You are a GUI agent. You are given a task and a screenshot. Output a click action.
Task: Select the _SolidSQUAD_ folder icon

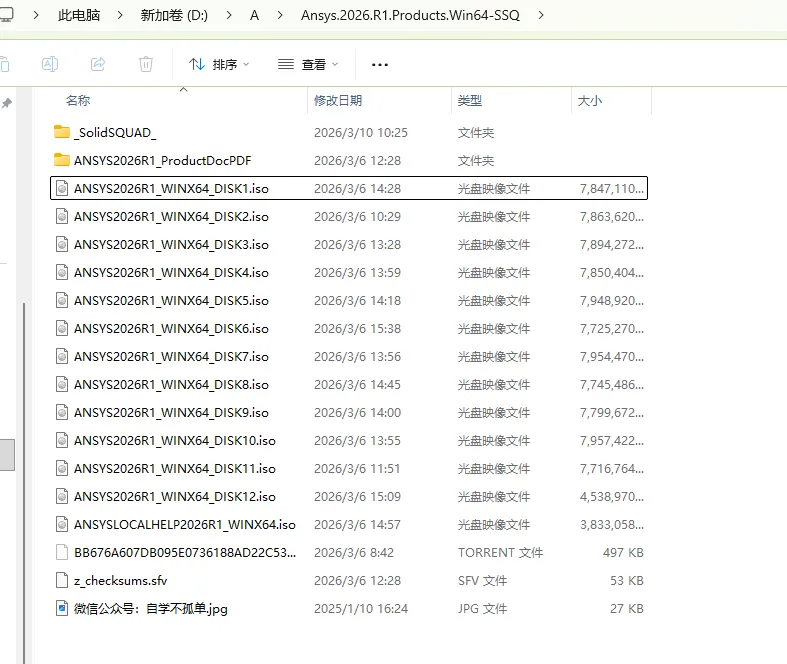[62, 132]
